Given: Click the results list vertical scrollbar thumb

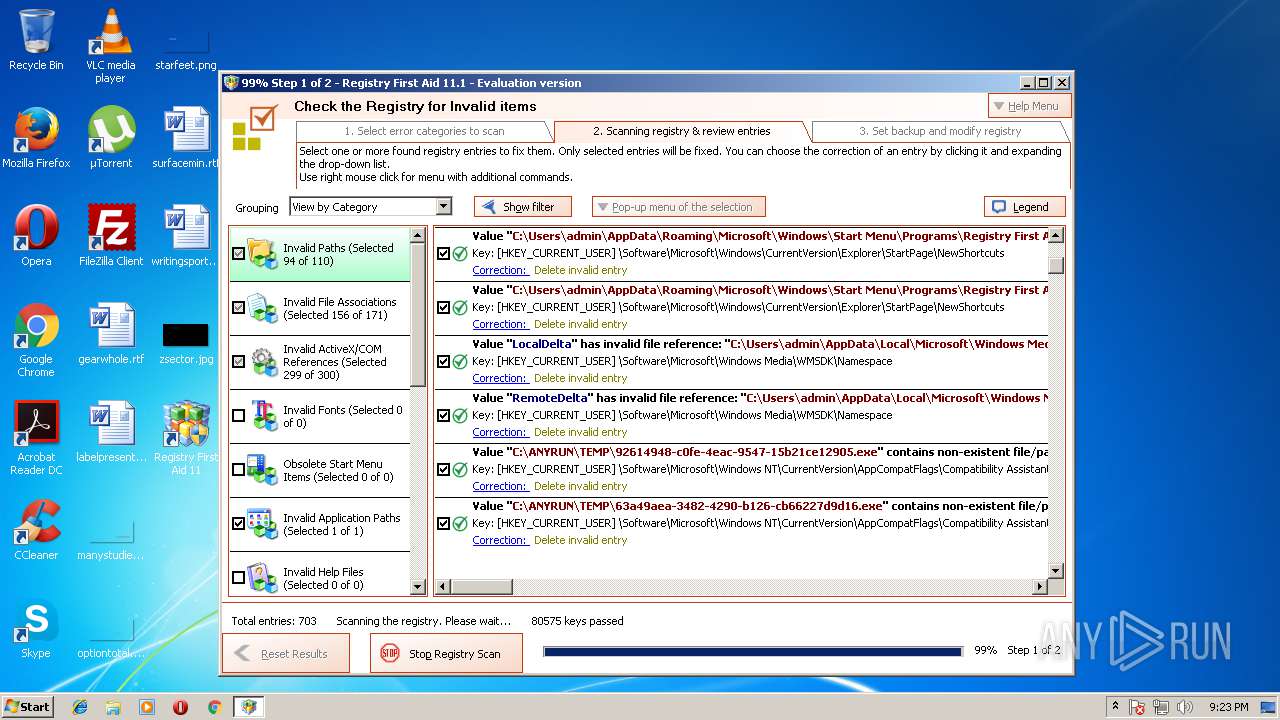Looking at the screenshot, I should 1056,265.
